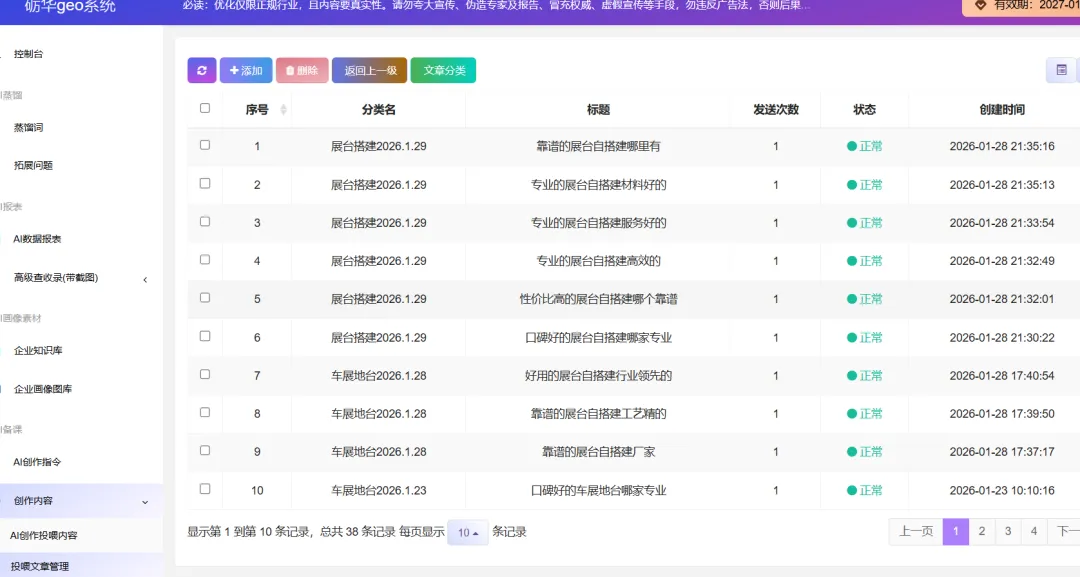
Task: Click title 好用的展台自搭建行业领先的
Action: point(598,376)
